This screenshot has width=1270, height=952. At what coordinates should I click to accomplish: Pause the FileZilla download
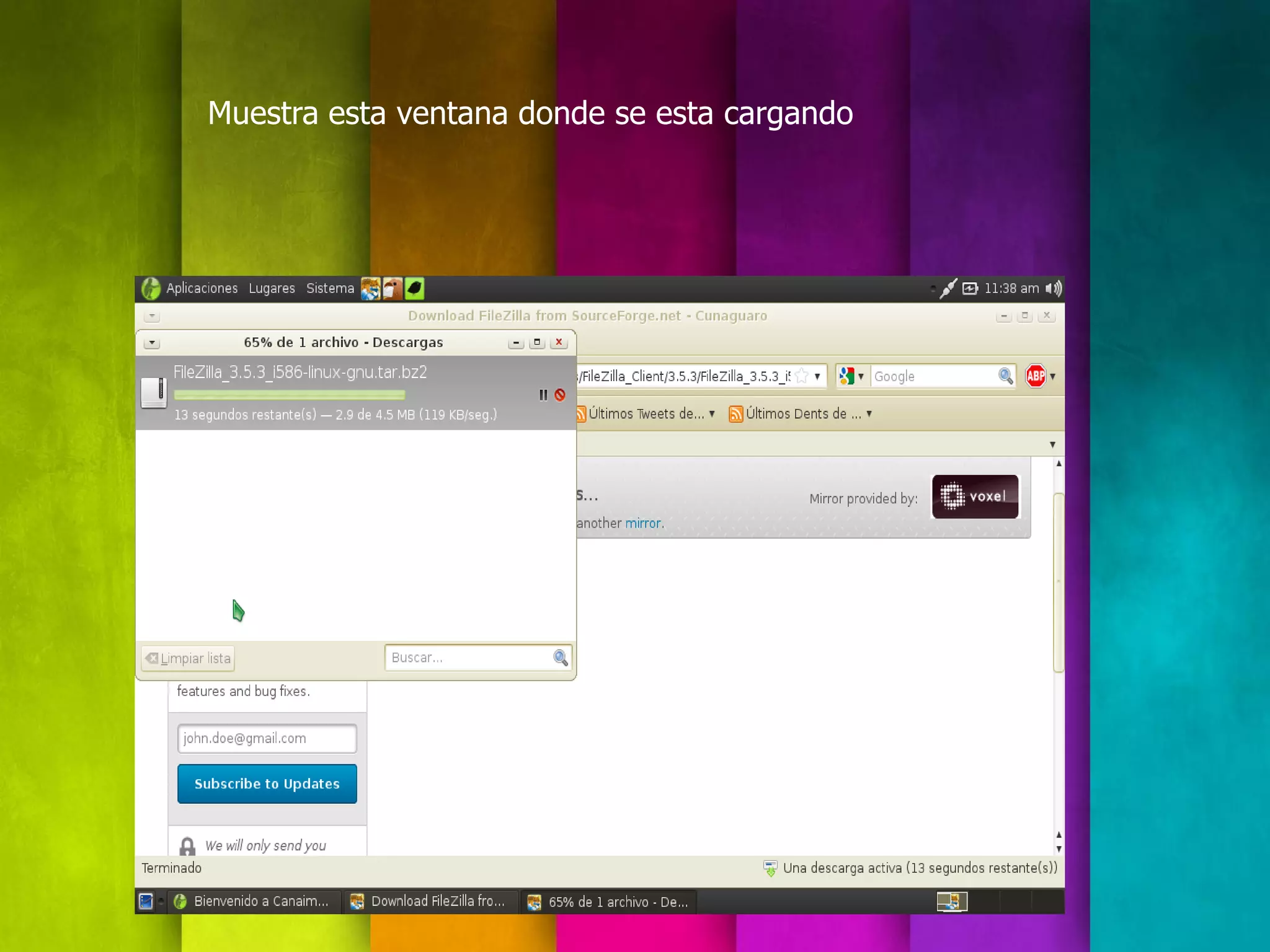543,395
